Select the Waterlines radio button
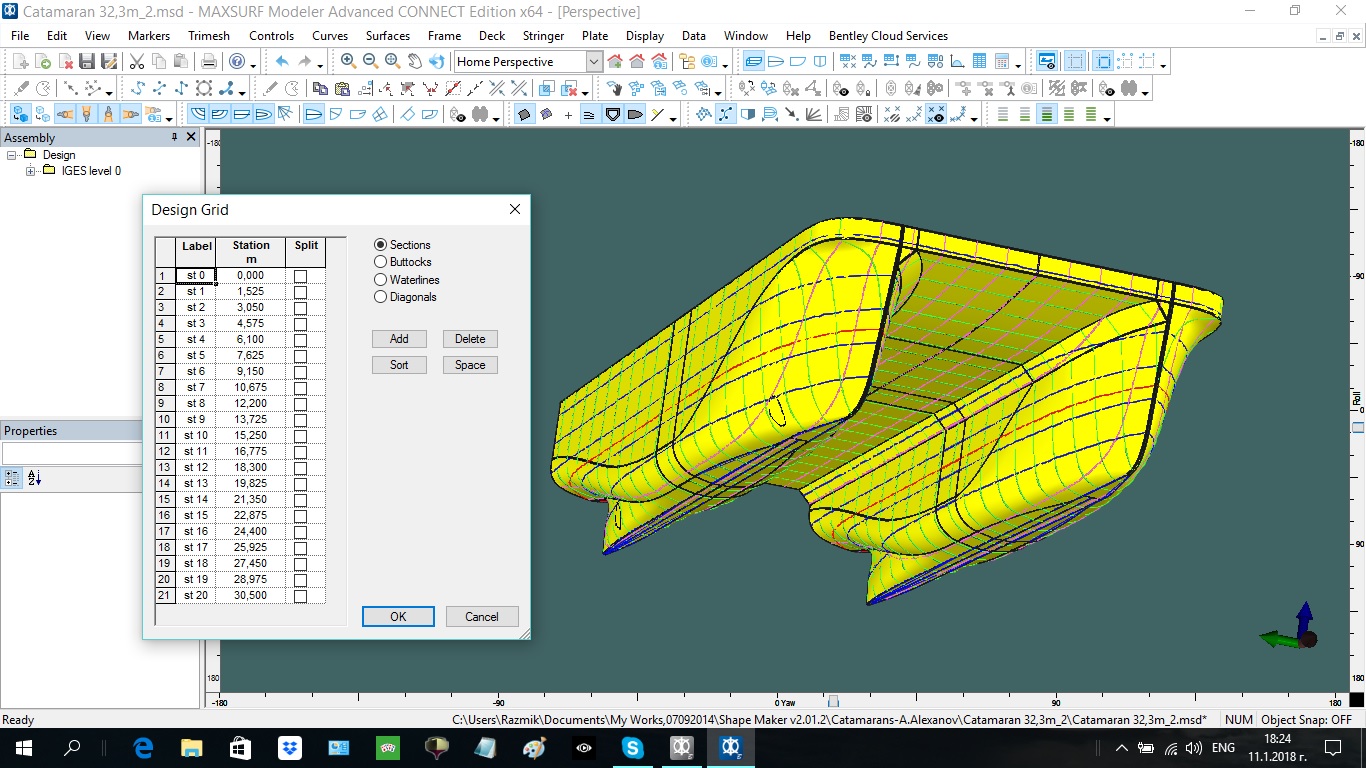This screenshot has width=1366, height=768. (x=380, y=280)
